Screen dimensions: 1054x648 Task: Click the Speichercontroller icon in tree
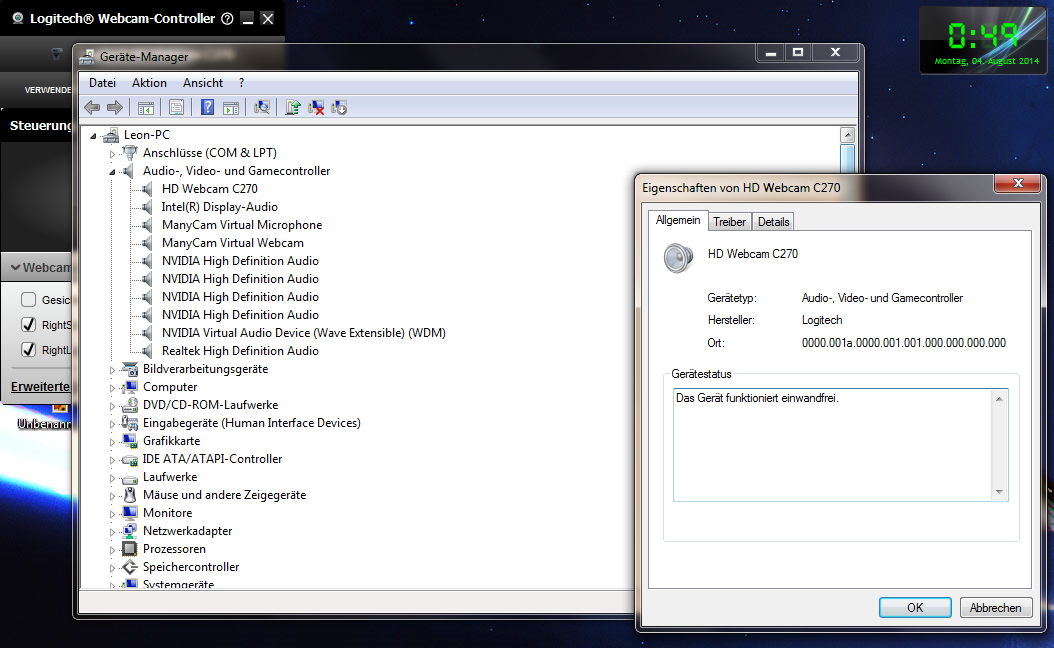click(130, 567)
